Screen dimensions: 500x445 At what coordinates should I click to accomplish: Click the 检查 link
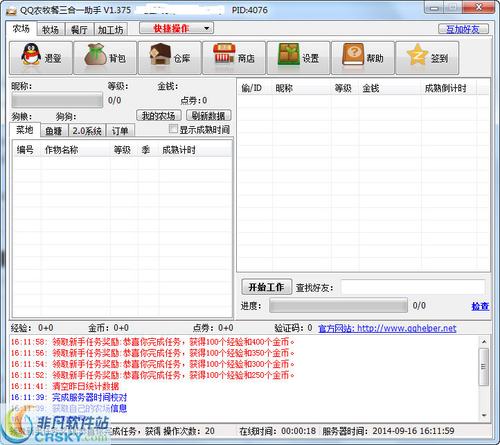pyautogui.click(x=480, y=306)
